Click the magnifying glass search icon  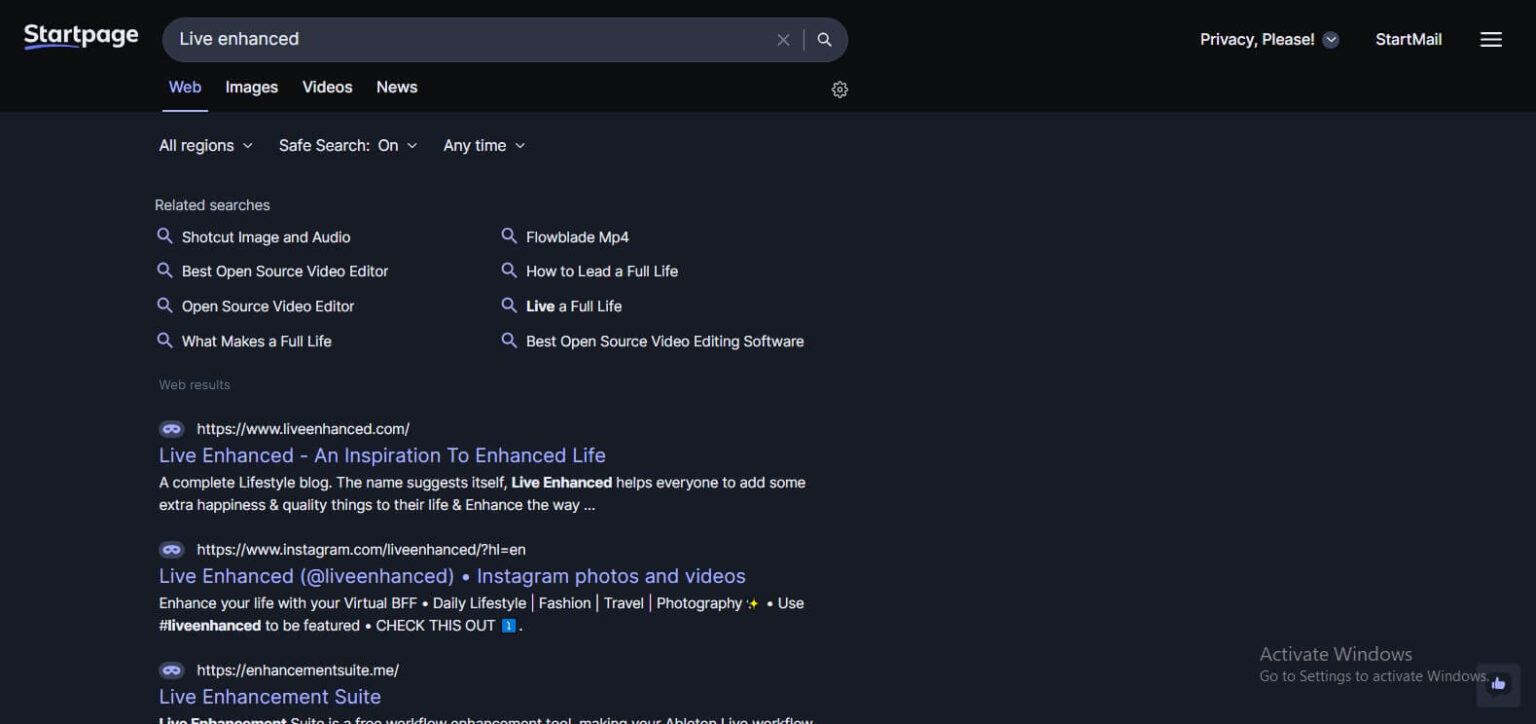(x=824, y=40)
